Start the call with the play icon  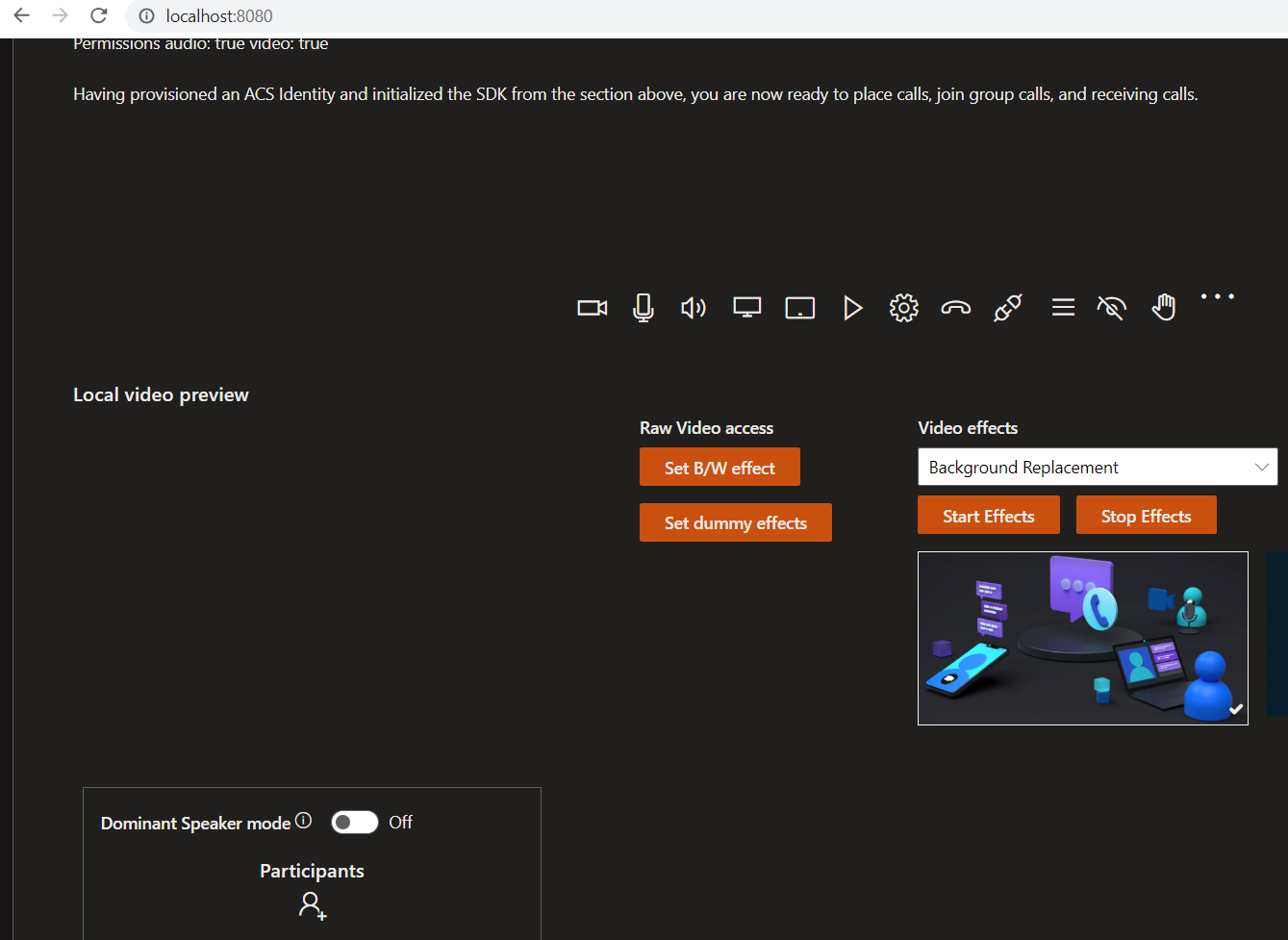pos(852,307)
